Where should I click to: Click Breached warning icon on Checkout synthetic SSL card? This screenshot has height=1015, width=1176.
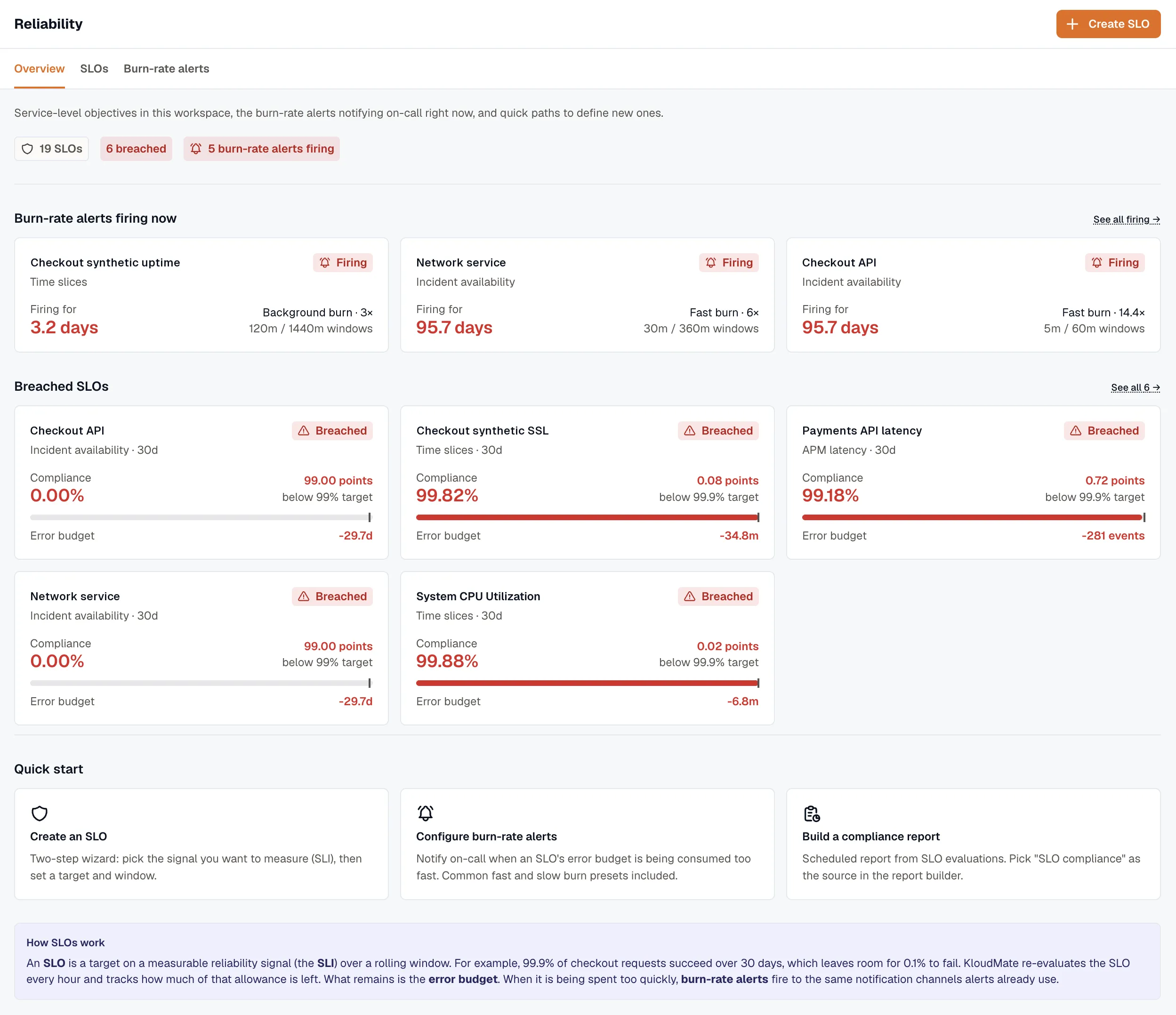click(690, 430)
